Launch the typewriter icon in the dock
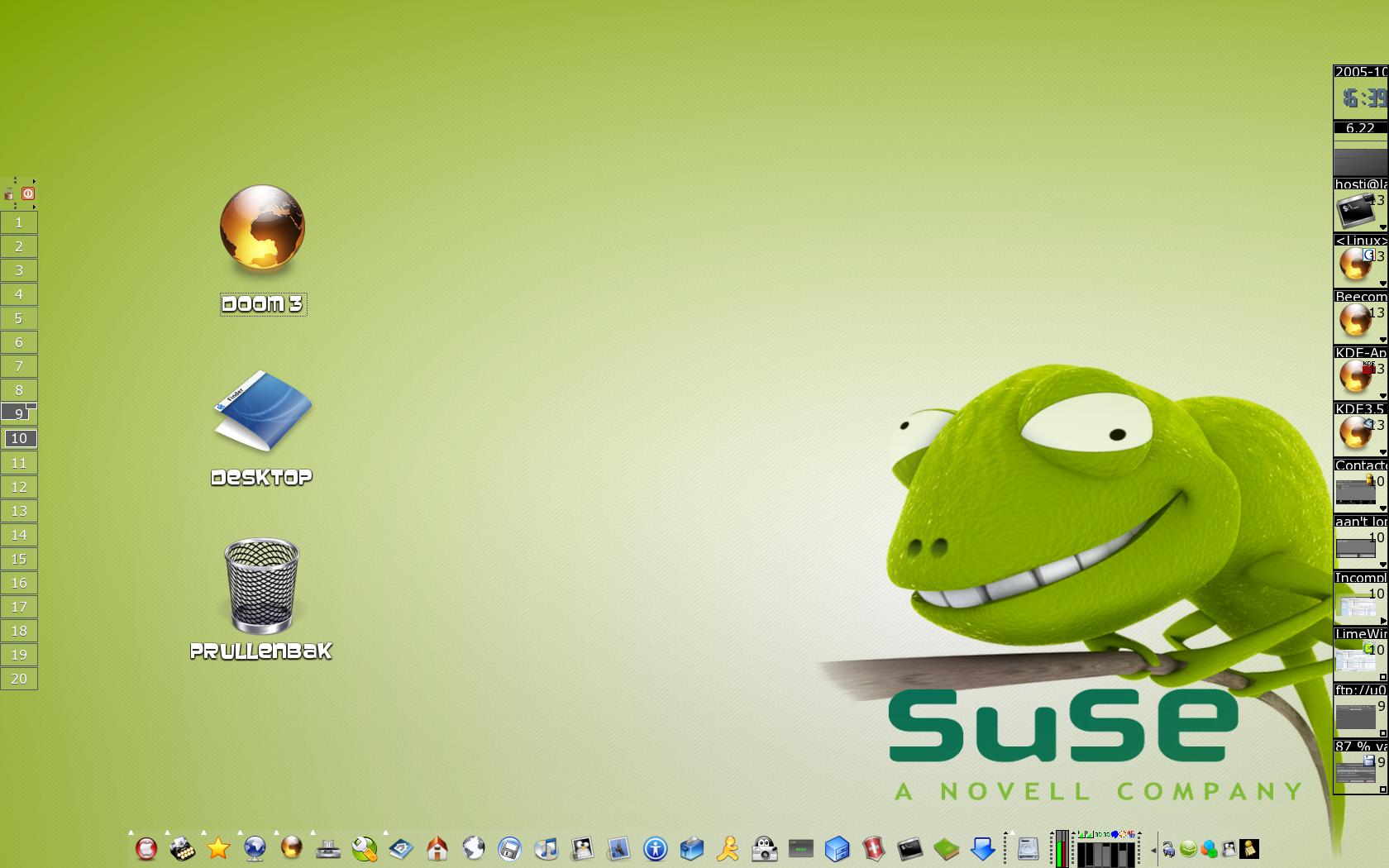The width and height of the screenshot is (1389, 868). pyautogui.click(x=183, y=849)
